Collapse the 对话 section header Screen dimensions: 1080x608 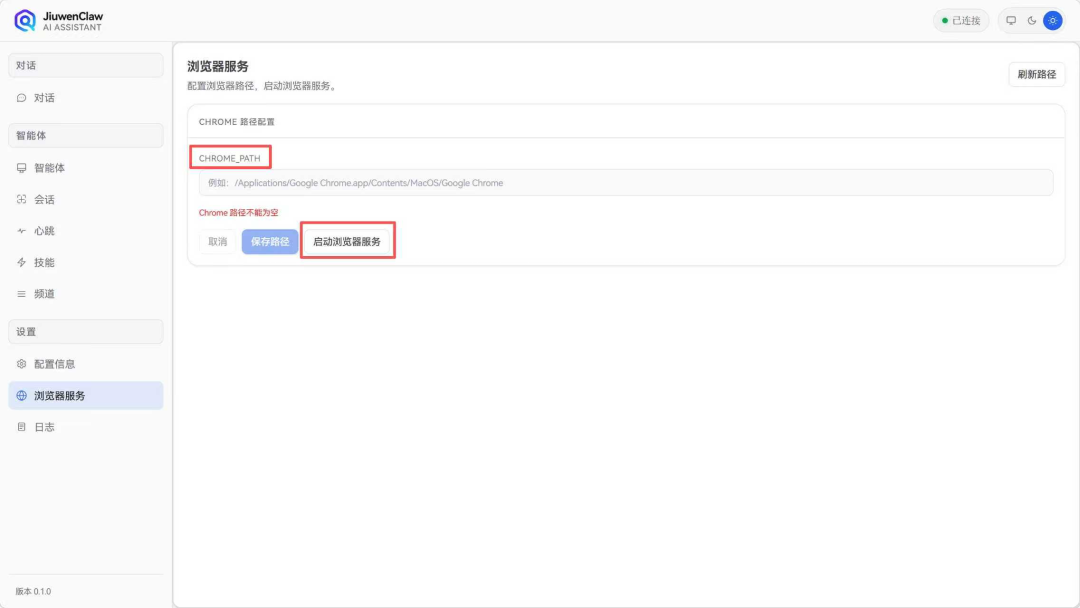[85, 65]
